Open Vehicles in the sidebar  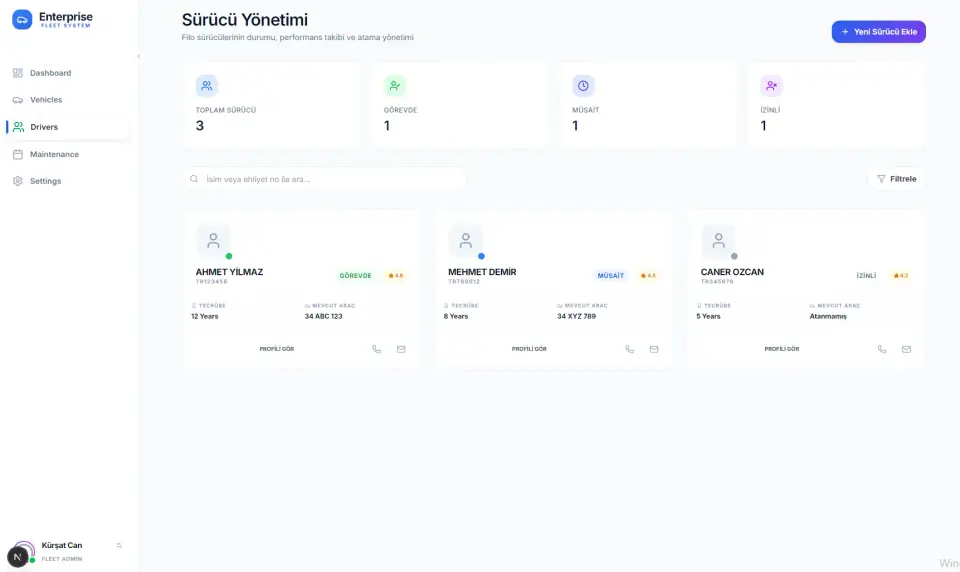point(67,100)
